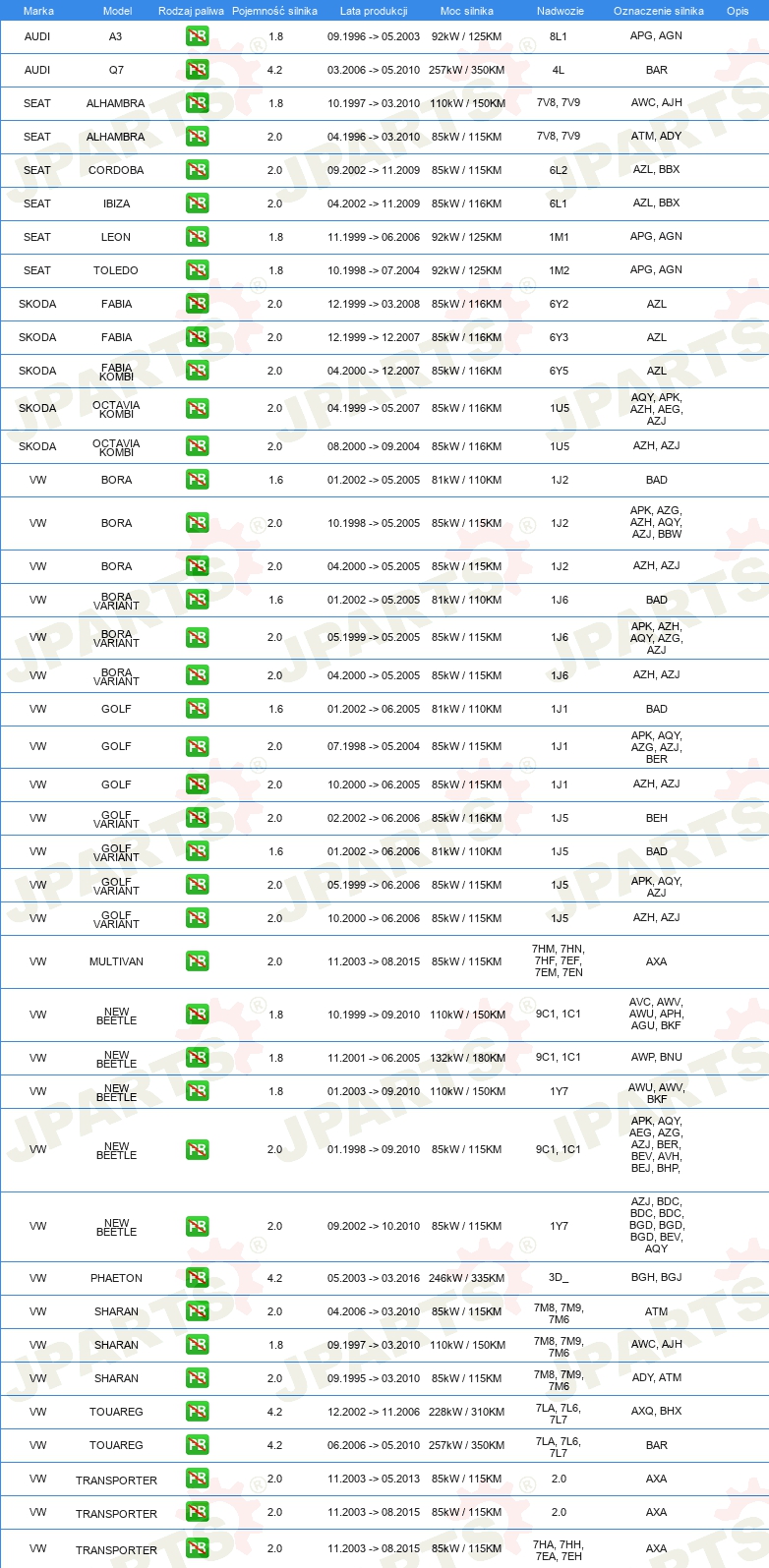Select the CORDOBA model cell
The width and height of the screenshot is (769, 1568).
click(x=116, y=170)
